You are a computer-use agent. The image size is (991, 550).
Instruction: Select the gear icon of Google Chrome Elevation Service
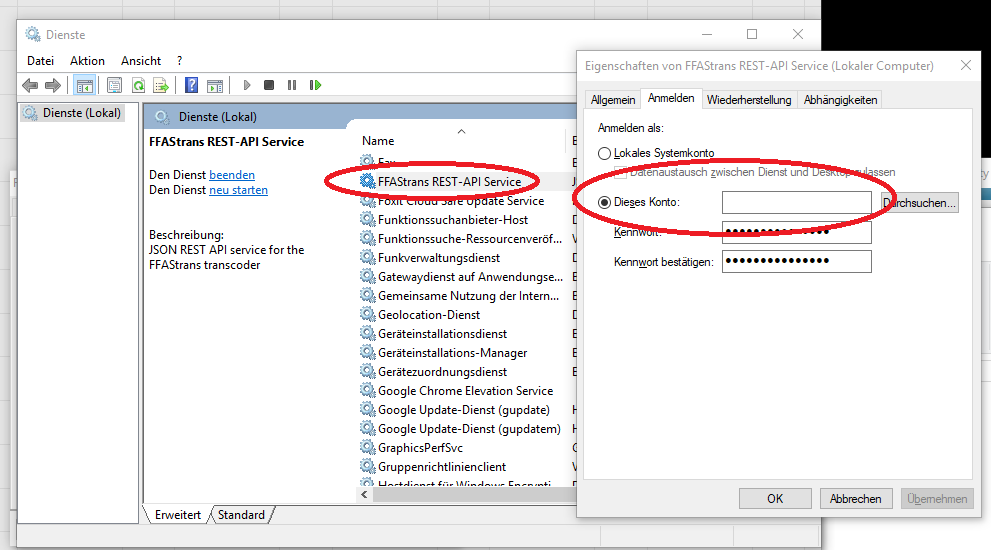(367, 391)
